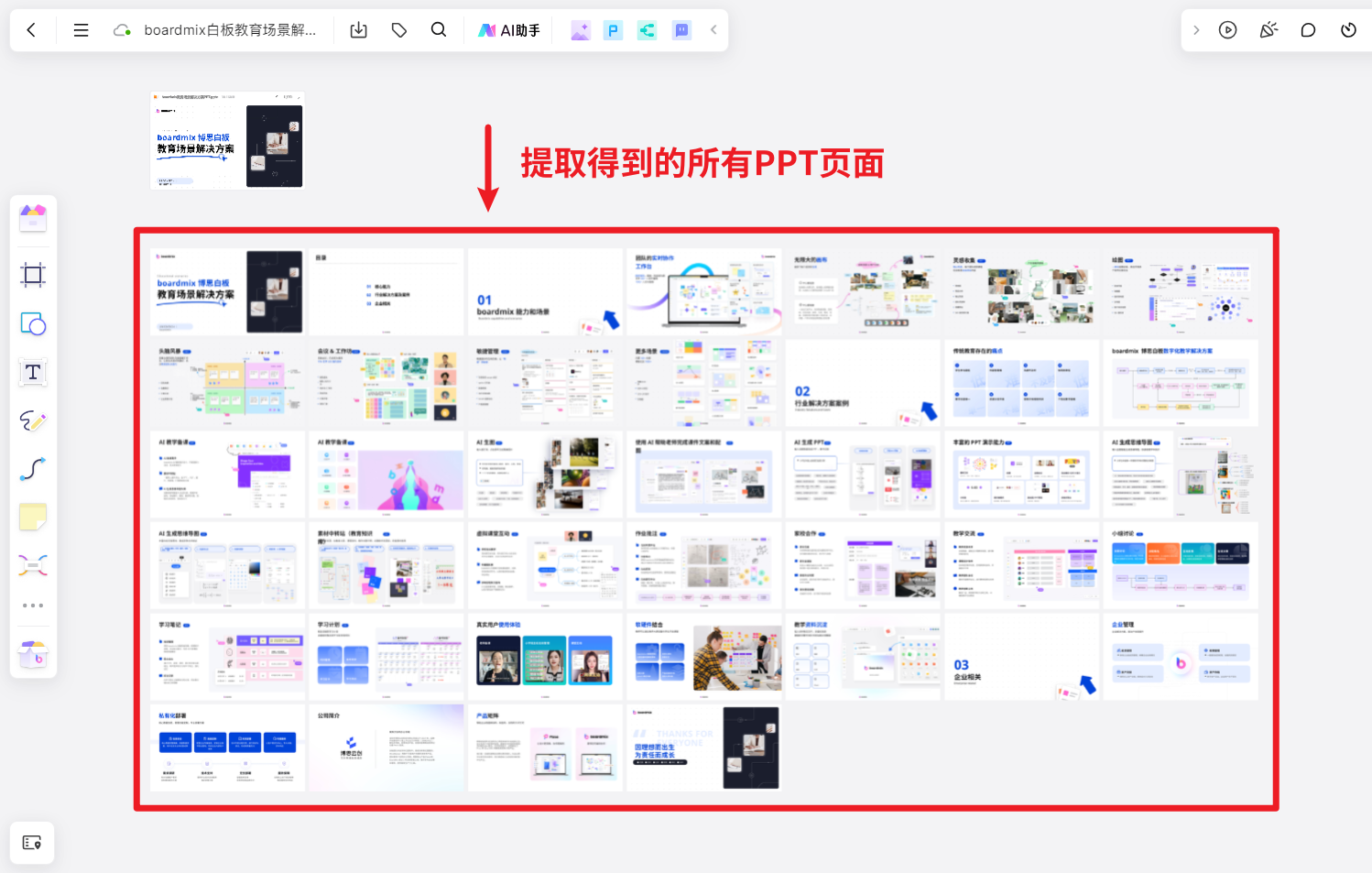Select the 02 行业解决方案案例 slide

tap(864, 383)
